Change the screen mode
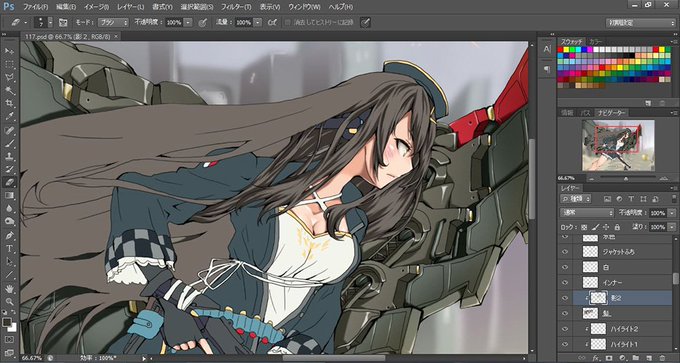This screenshot has width=680, height=363. point(9,353)
